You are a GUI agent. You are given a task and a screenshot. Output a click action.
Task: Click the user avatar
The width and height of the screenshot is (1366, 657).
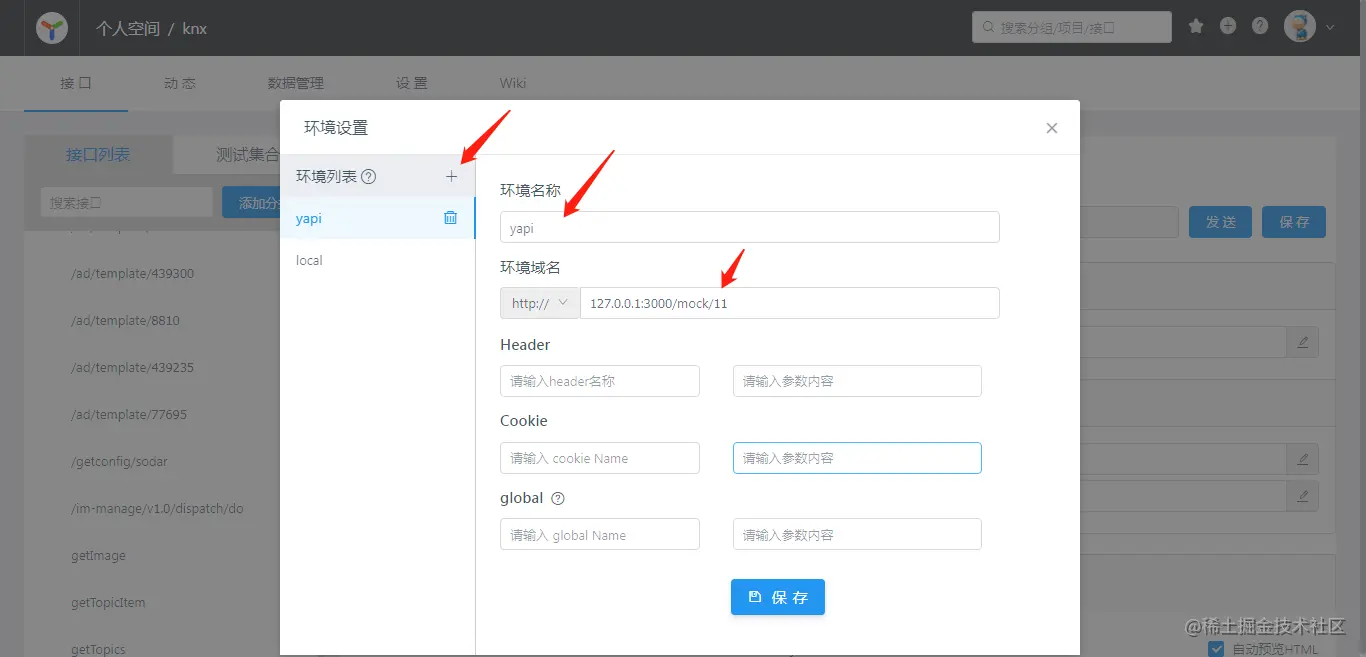click(1300, 27)
